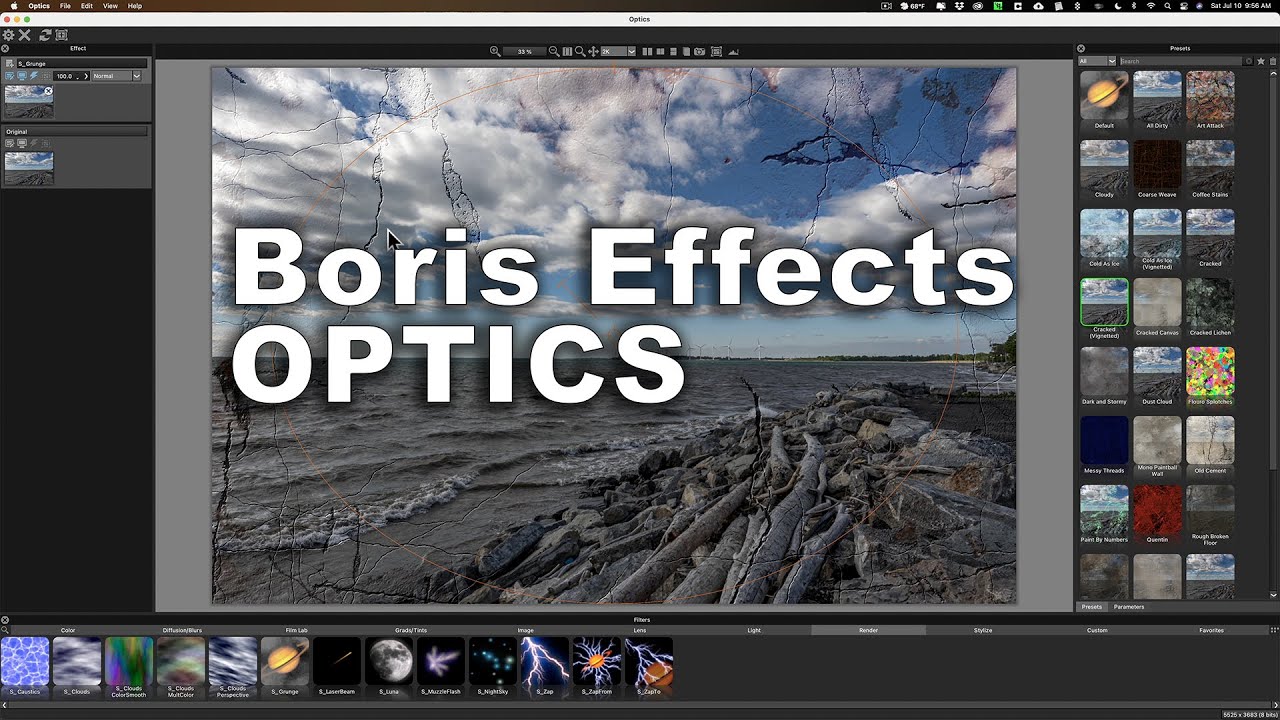Open the Help menu
1280x720 pixels.
(x=135, y=6)
